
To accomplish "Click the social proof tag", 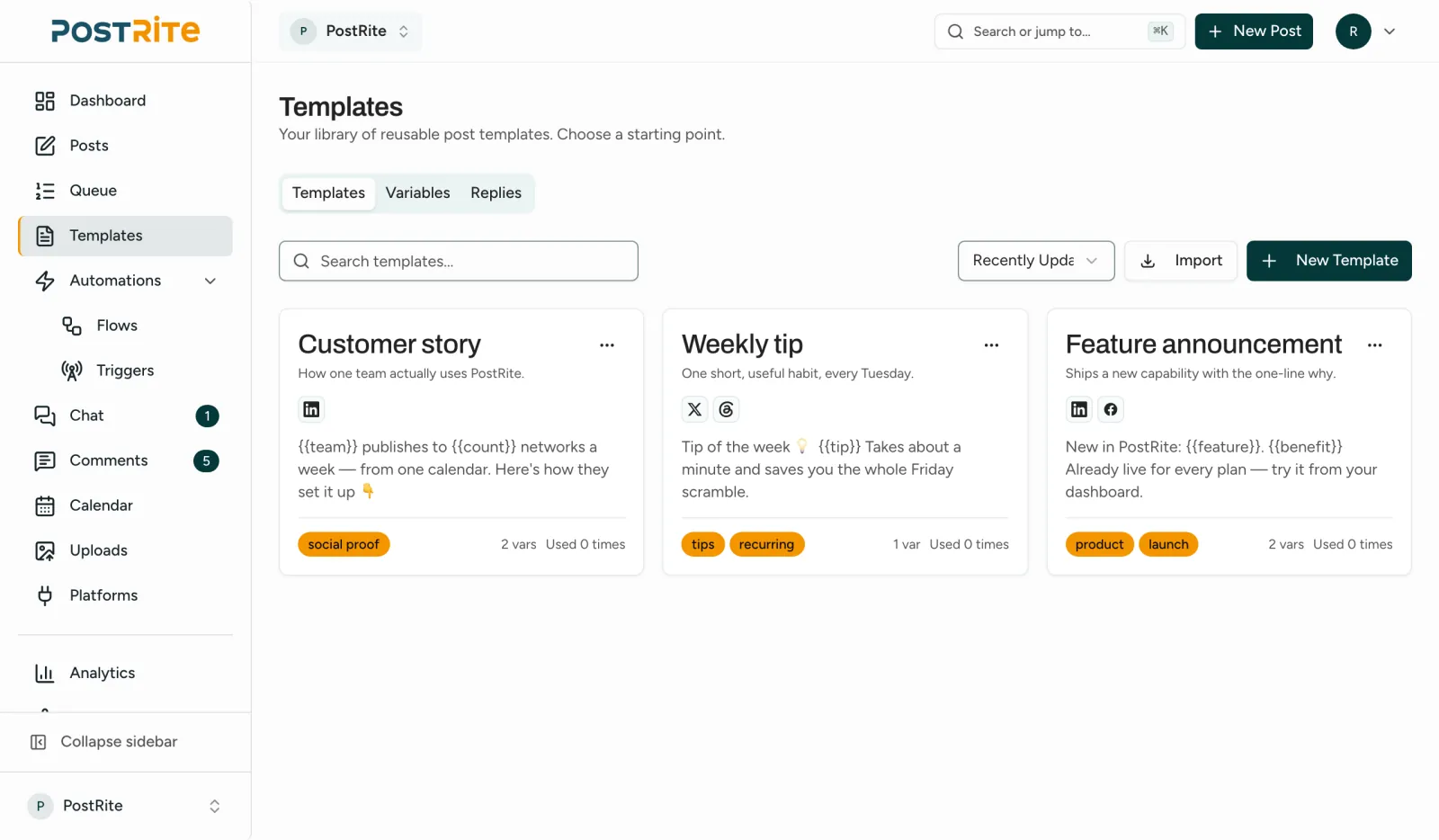I will 344,544.
